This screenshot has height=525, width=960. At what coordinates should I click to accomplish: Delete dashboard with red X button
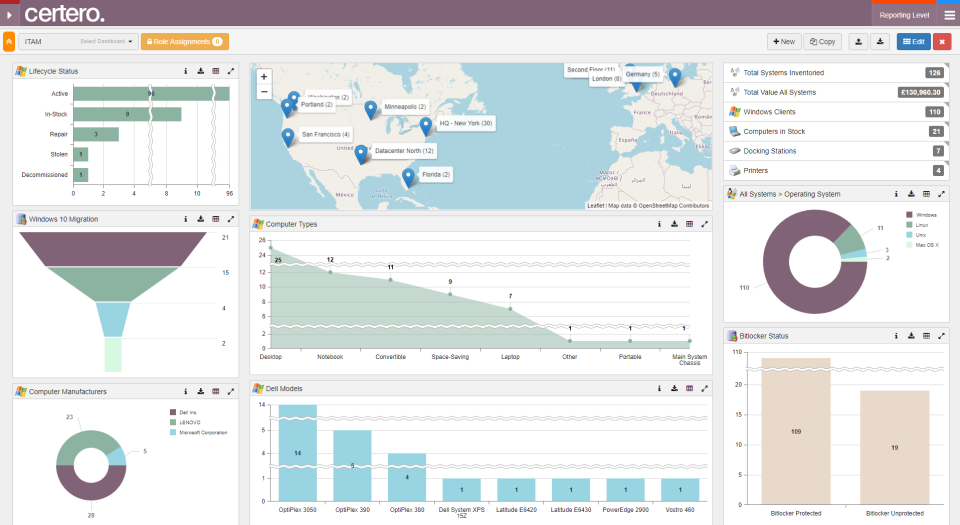[942, 42]
